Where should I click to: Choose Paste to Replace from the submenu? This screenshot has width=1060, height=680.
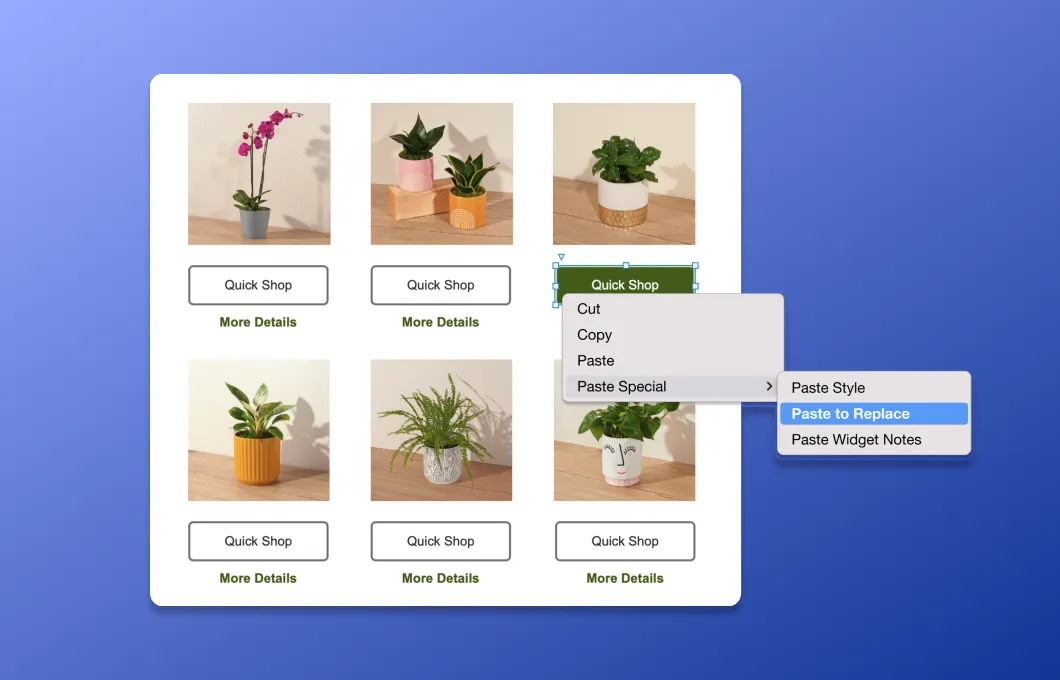coord(850,413)
